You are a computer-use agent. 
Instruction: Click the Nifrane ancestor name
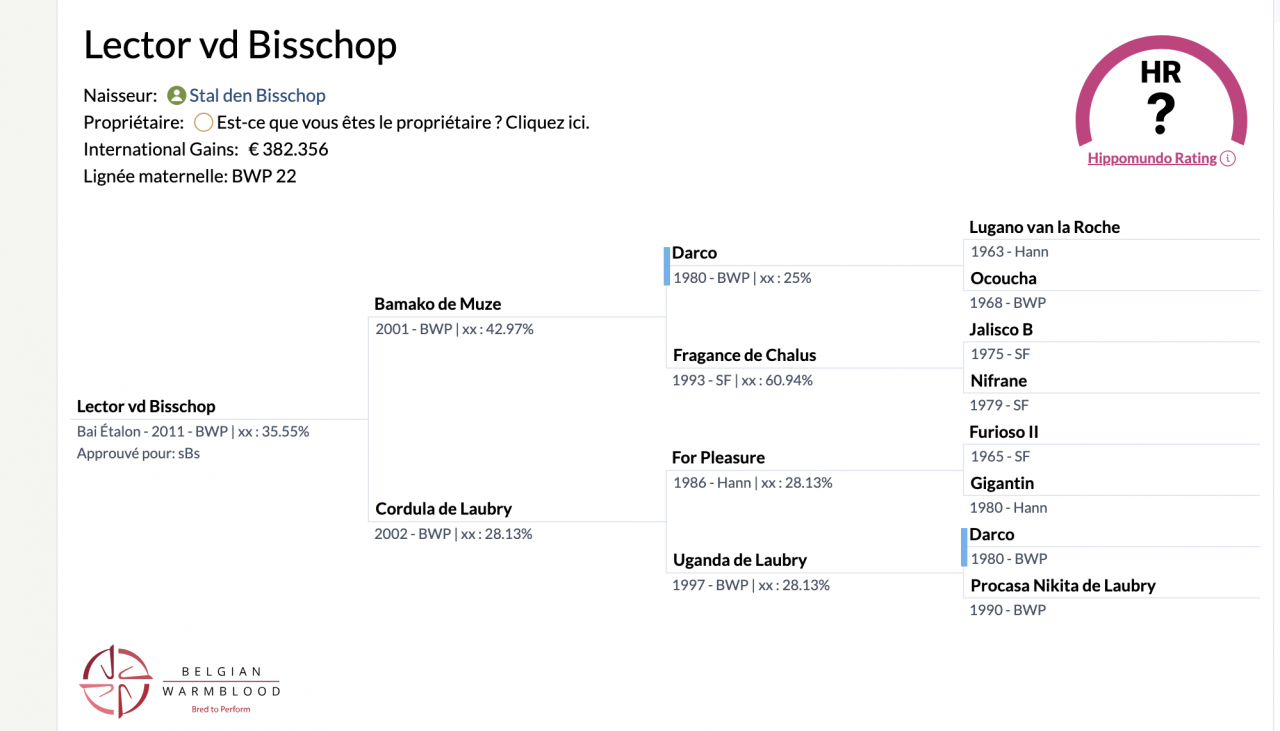click(998, 381)
